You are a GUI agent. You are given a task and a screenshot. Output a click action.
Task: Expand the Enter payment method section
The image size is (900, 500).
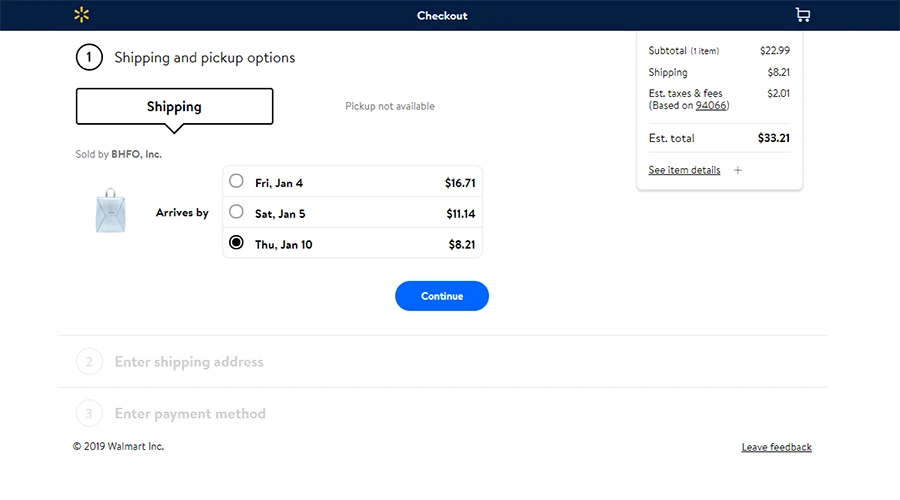coord(190,413)
